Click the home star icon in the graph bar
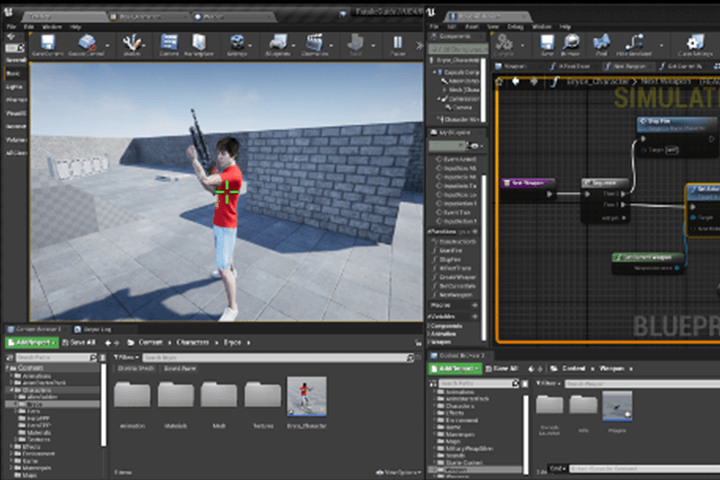This screenshot has width=720, height=480. 500,82
